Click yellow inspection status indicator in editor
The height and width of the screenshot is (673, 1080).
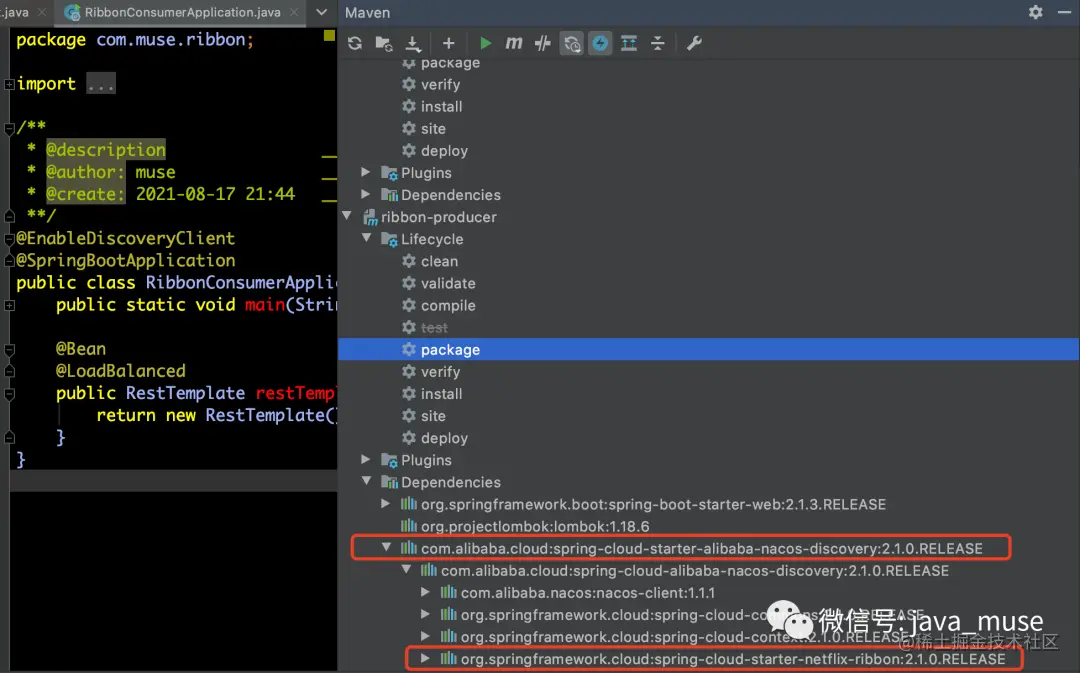coord(329,35)
